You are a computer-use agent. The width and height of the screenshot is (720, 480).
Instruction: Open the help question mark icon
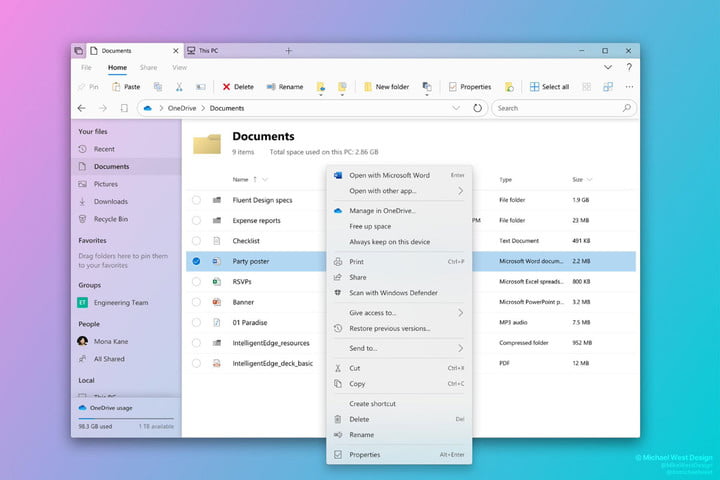point(629,67)
